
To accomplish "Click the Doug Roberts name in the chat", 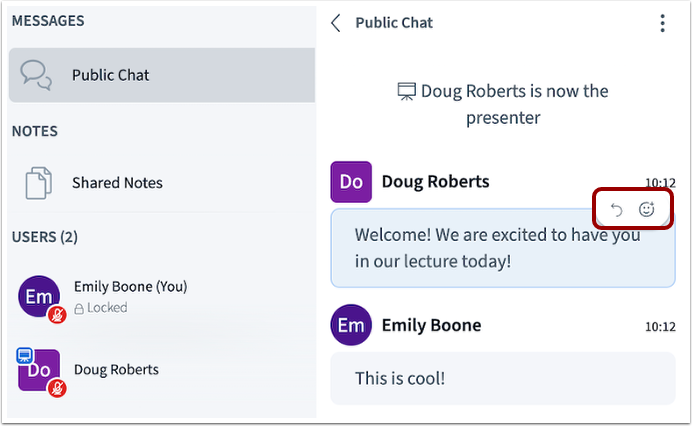I will pyautogui.click(x=435, y=182).
